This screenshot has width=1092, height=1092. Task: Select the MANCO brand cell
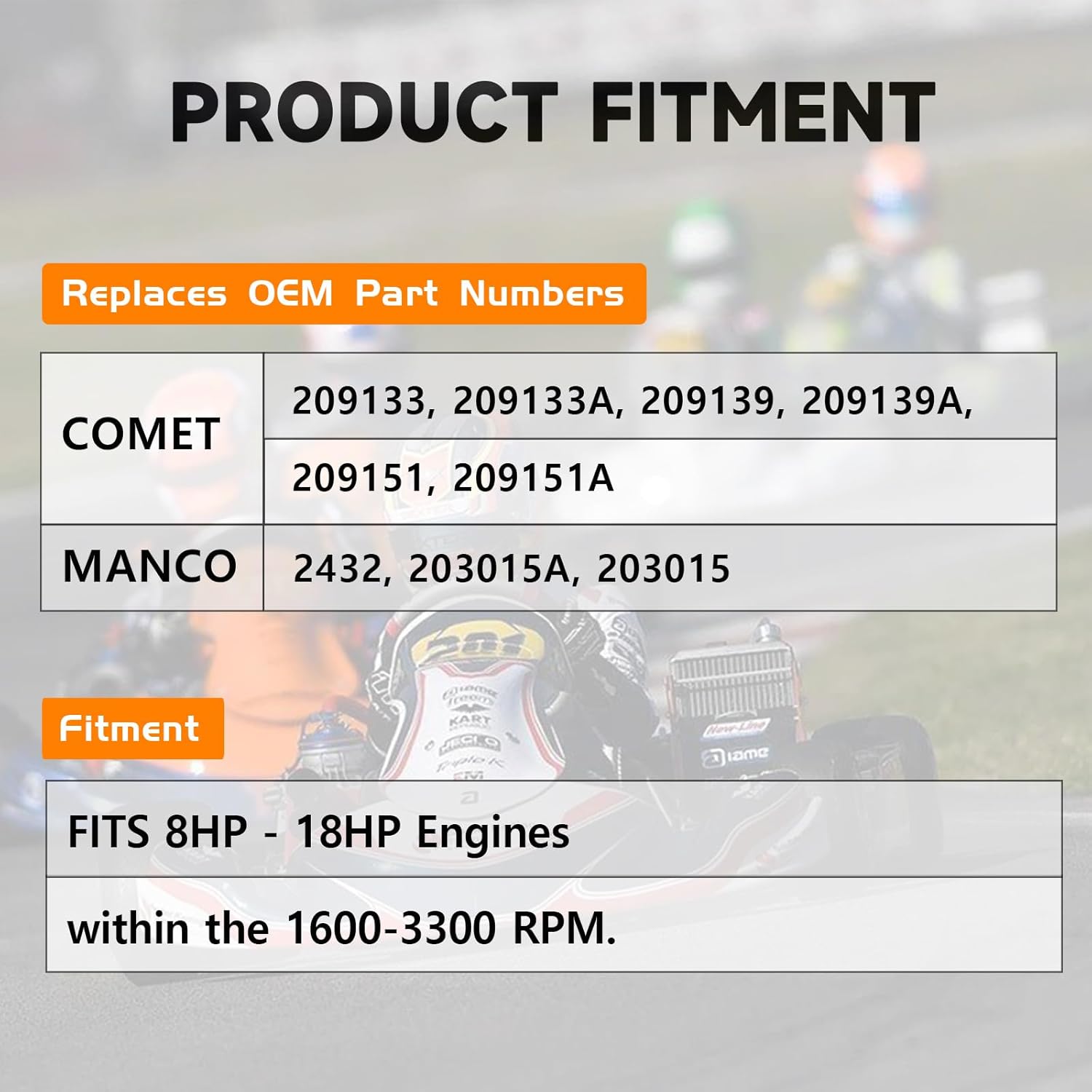(x=150, y=566)
